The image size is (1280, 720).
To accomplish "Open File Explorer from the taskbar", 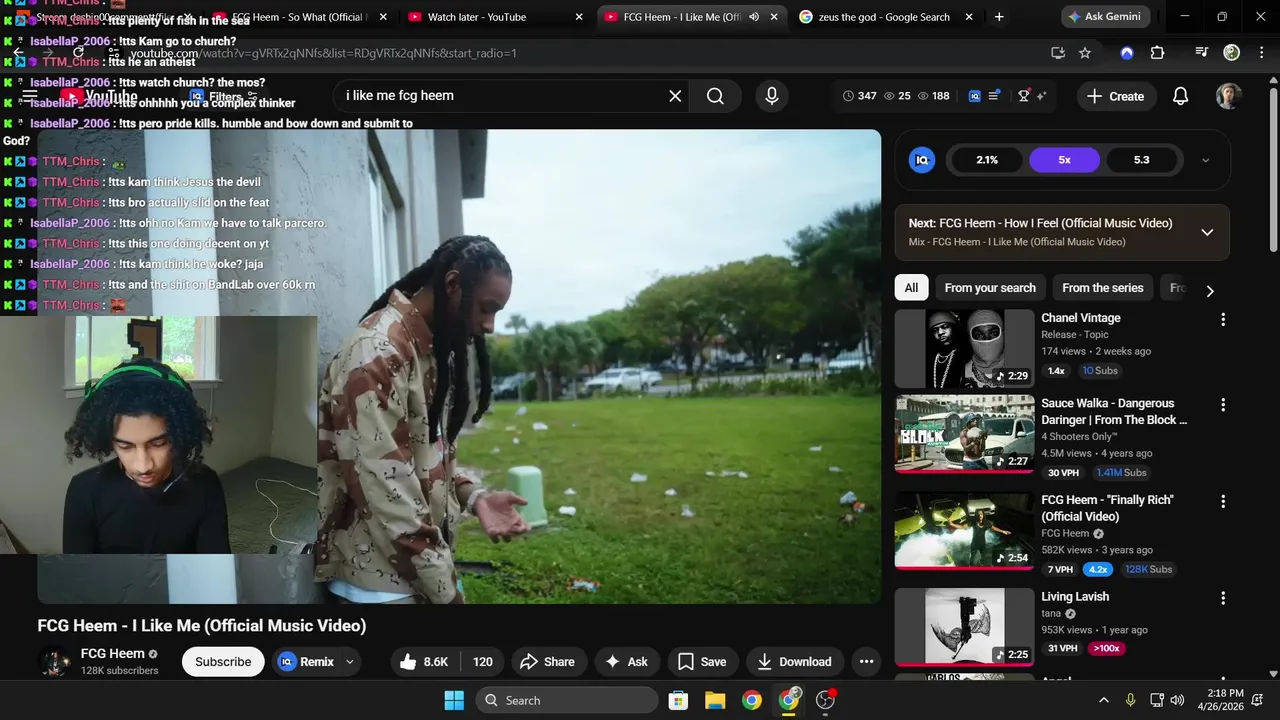I will click(x=715, y=700).
